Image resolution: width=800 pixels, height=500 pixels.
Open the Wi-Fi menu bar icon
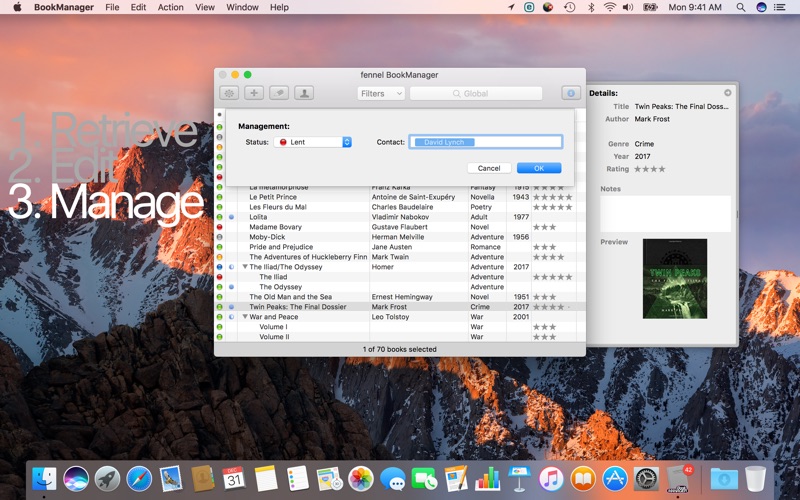609,7
